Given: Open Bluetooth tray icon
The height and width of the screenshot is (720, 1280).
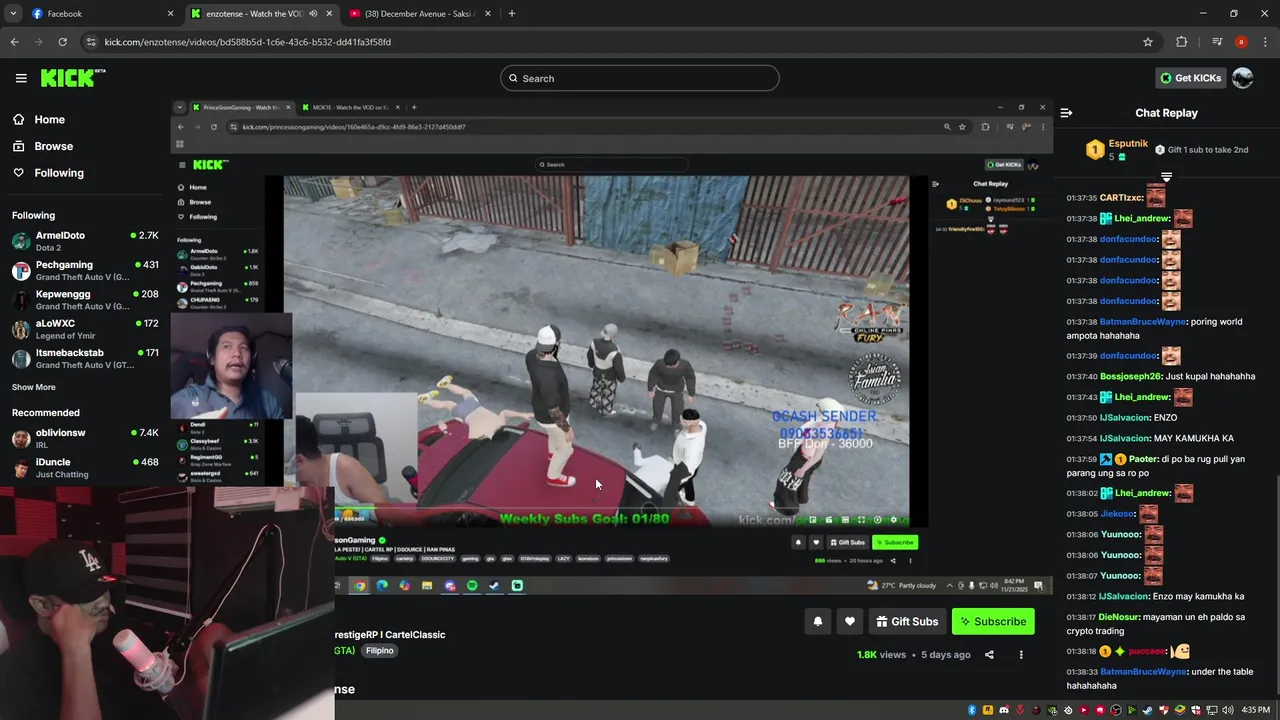Looking at the screenshot, I should pyautogui.click(x=972, y=710).
